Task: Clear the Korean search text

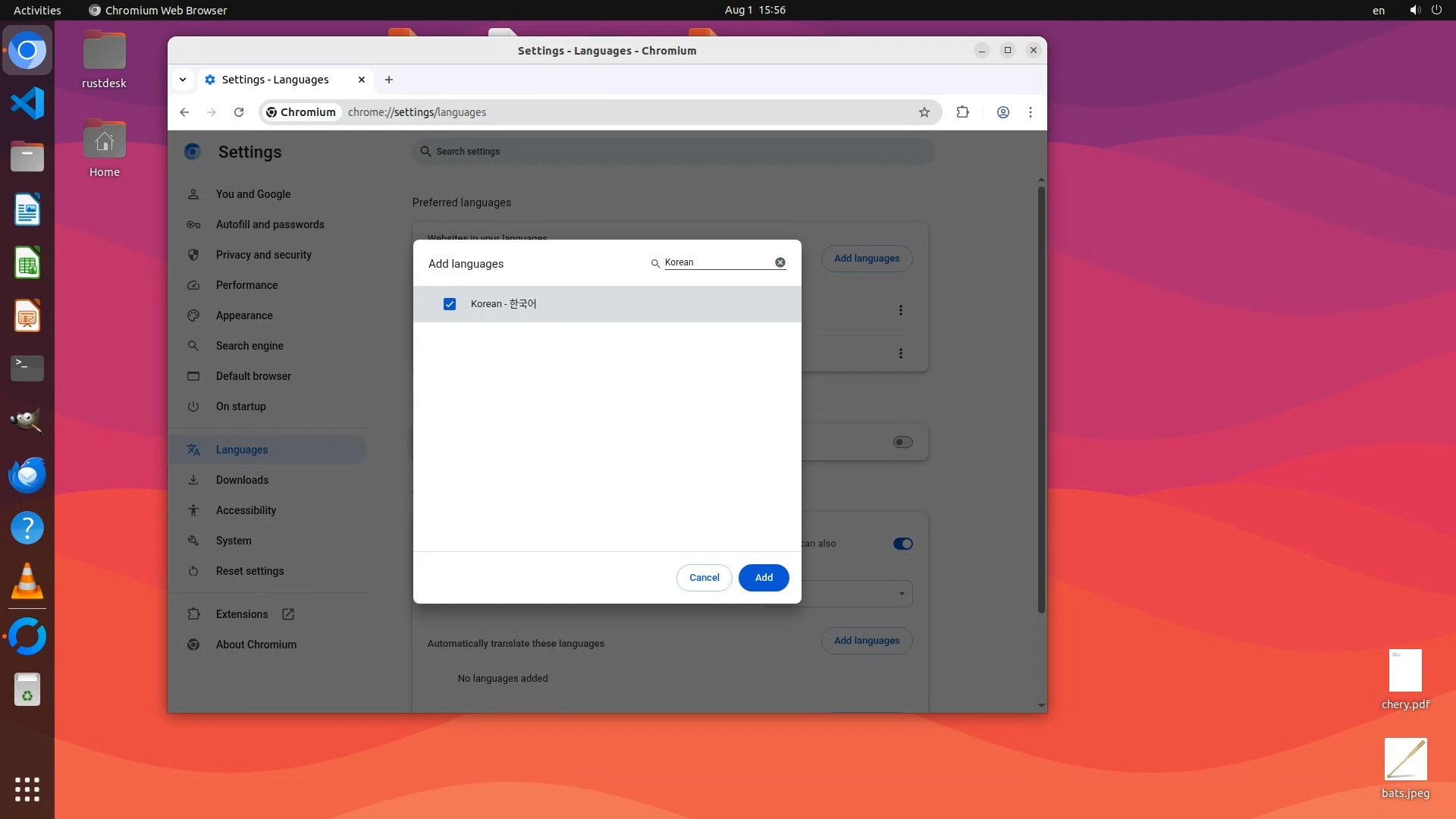Action: (x=780, y=262)
